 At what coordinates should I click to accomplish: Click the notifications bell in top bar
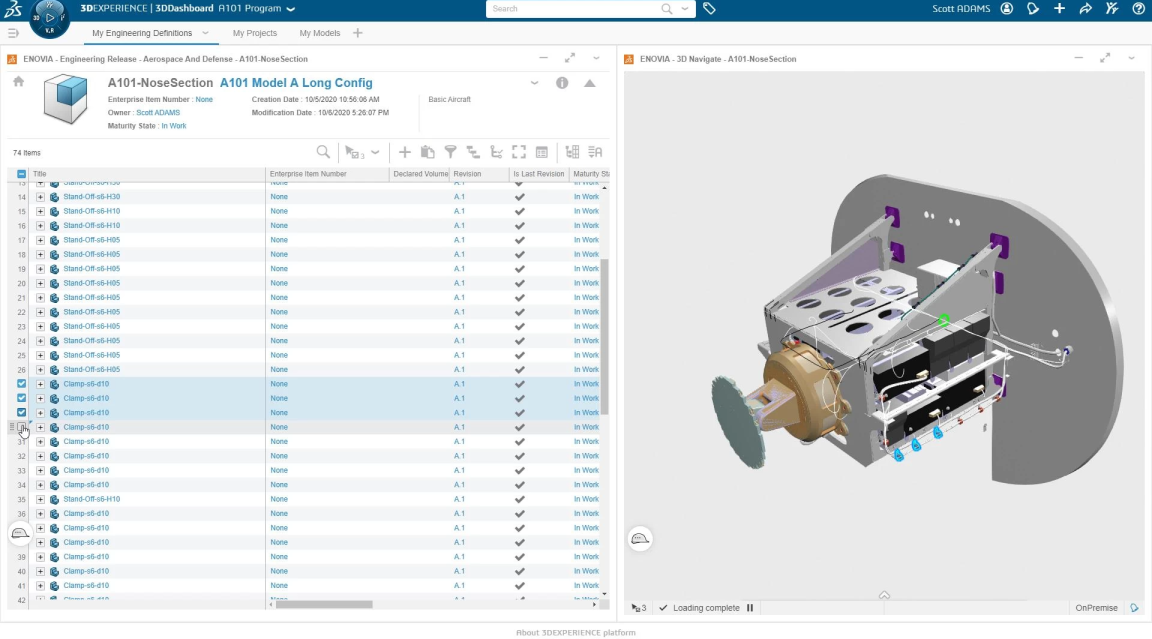pos(1033,9)
